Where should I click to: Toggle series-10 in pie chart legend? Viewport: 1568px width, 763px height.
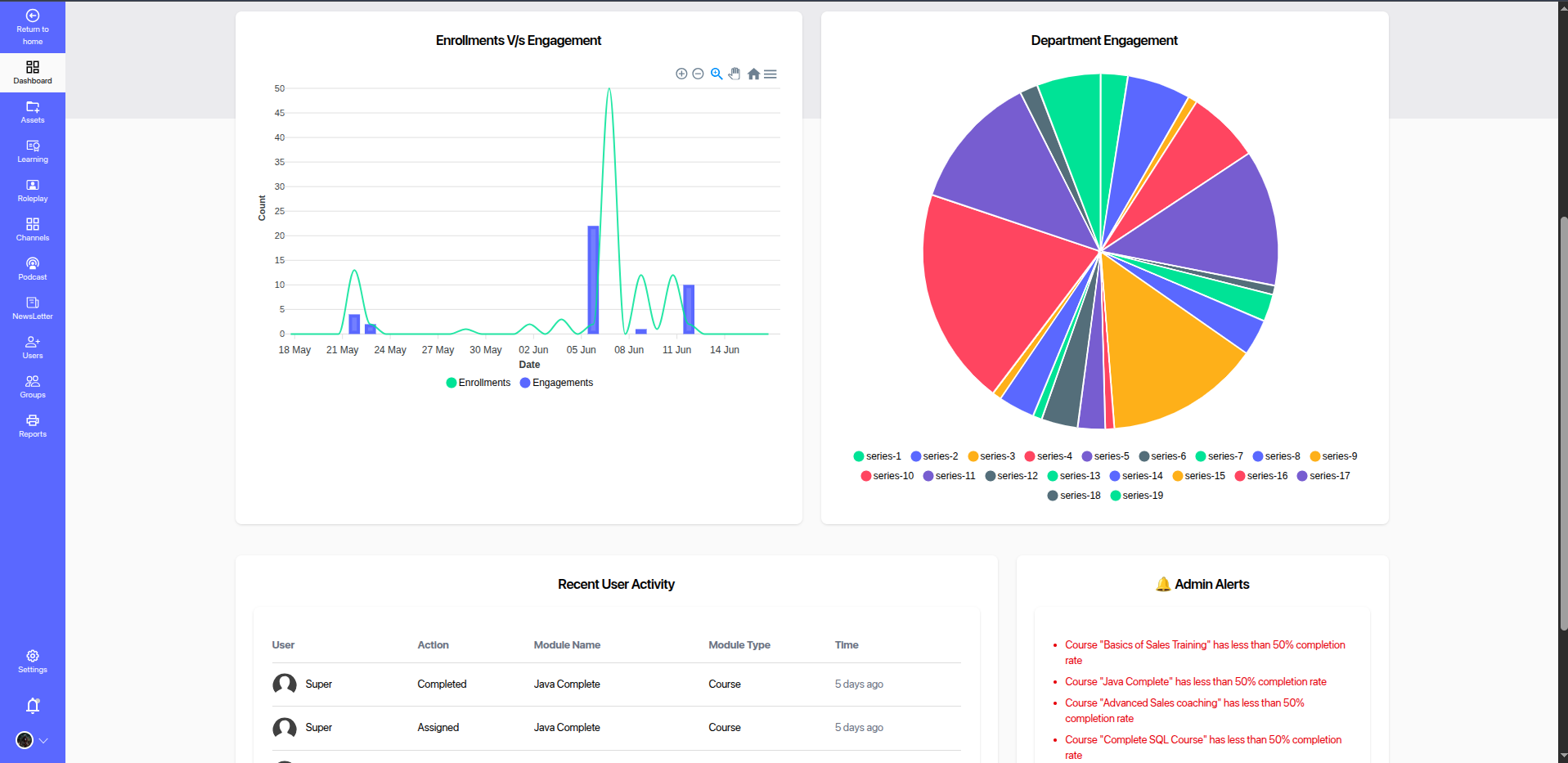[887, 476]
